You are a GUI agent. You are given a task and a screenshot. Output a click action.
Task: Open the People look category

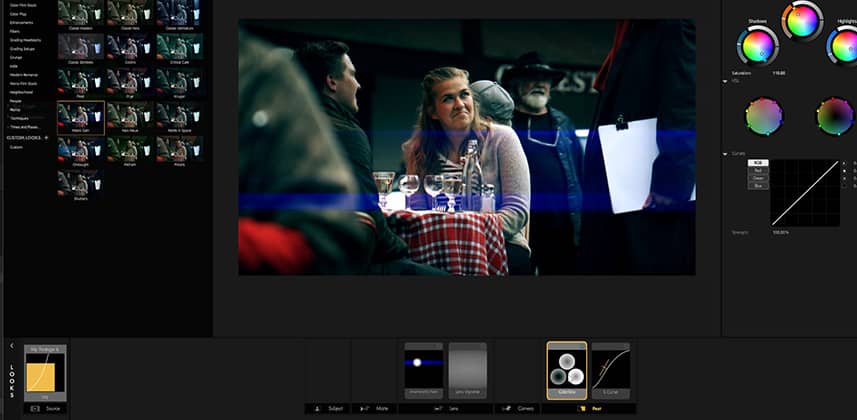pyautogui.click(x=15, y=101)
